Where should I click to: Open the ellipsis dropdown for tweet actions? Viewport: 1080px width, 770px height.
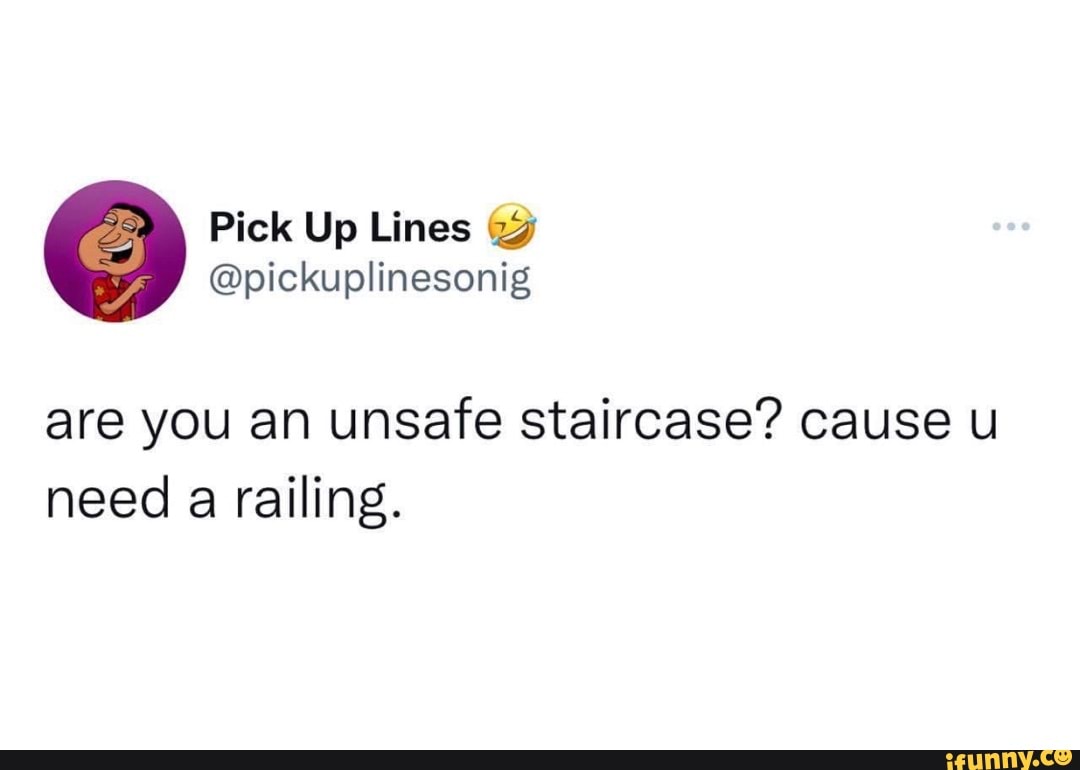[x=1011, y=226]
